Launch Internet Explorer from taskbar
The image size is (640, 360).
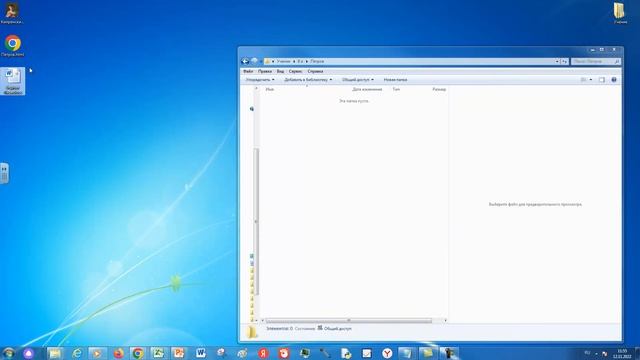coord(76,353)
